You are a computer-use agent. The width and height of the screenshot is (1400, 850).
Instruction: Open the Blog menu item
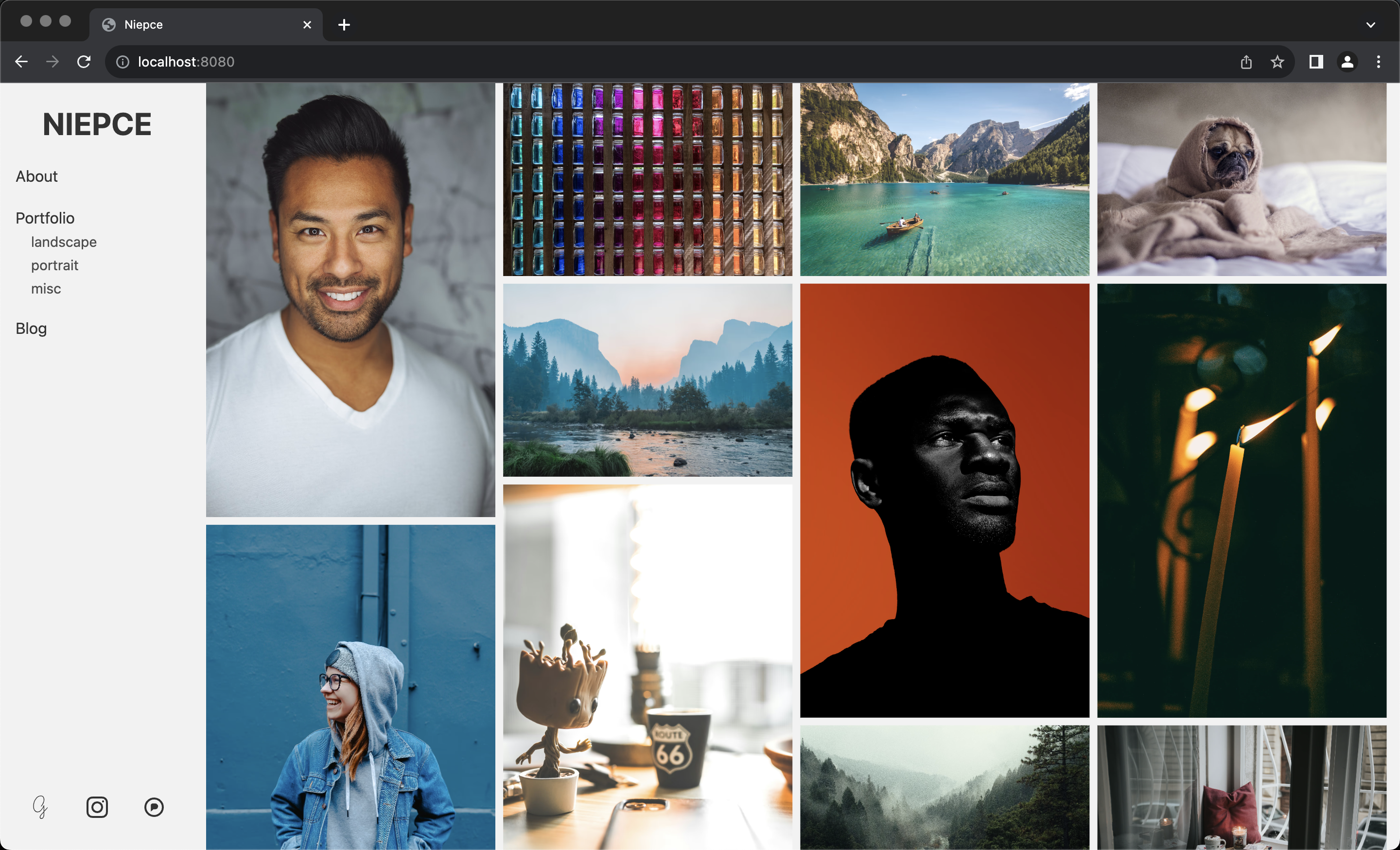[31, 329]
